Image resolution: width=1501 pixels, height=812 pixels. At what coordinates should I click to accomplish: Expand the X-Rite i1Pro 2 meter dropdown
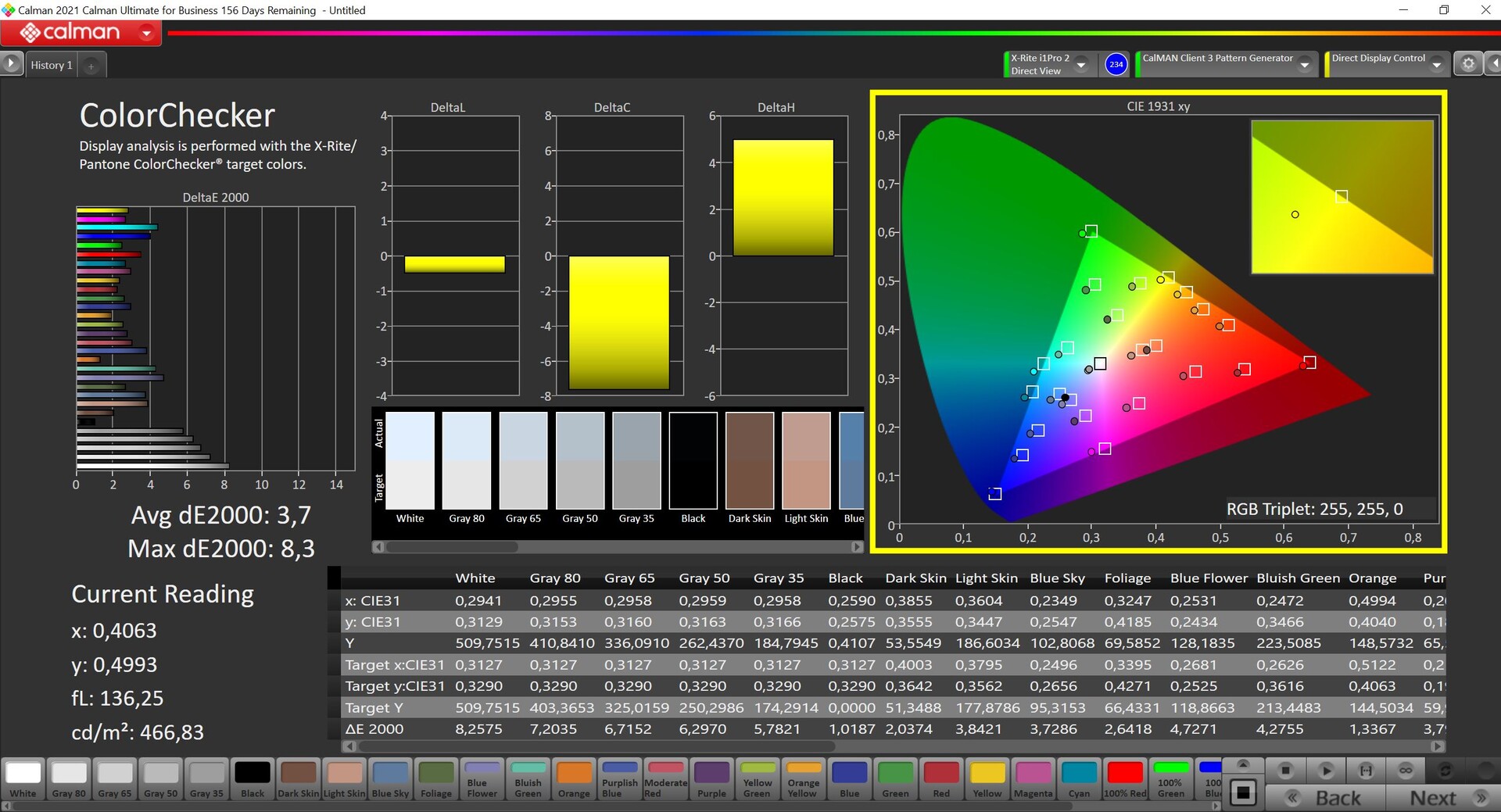pyautogui.click(x=1081, y=65)
